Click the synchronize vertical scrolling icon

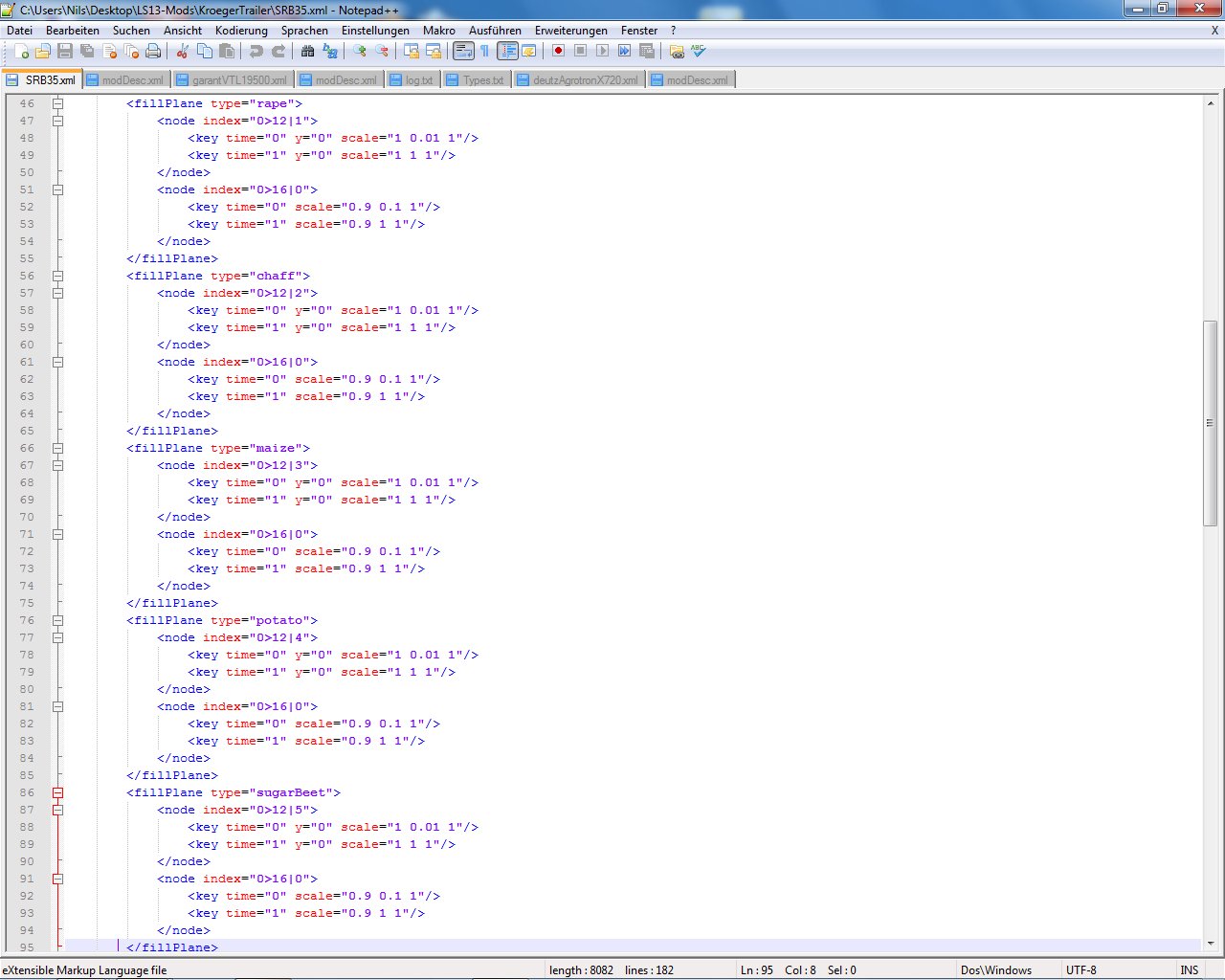(411, 51)
